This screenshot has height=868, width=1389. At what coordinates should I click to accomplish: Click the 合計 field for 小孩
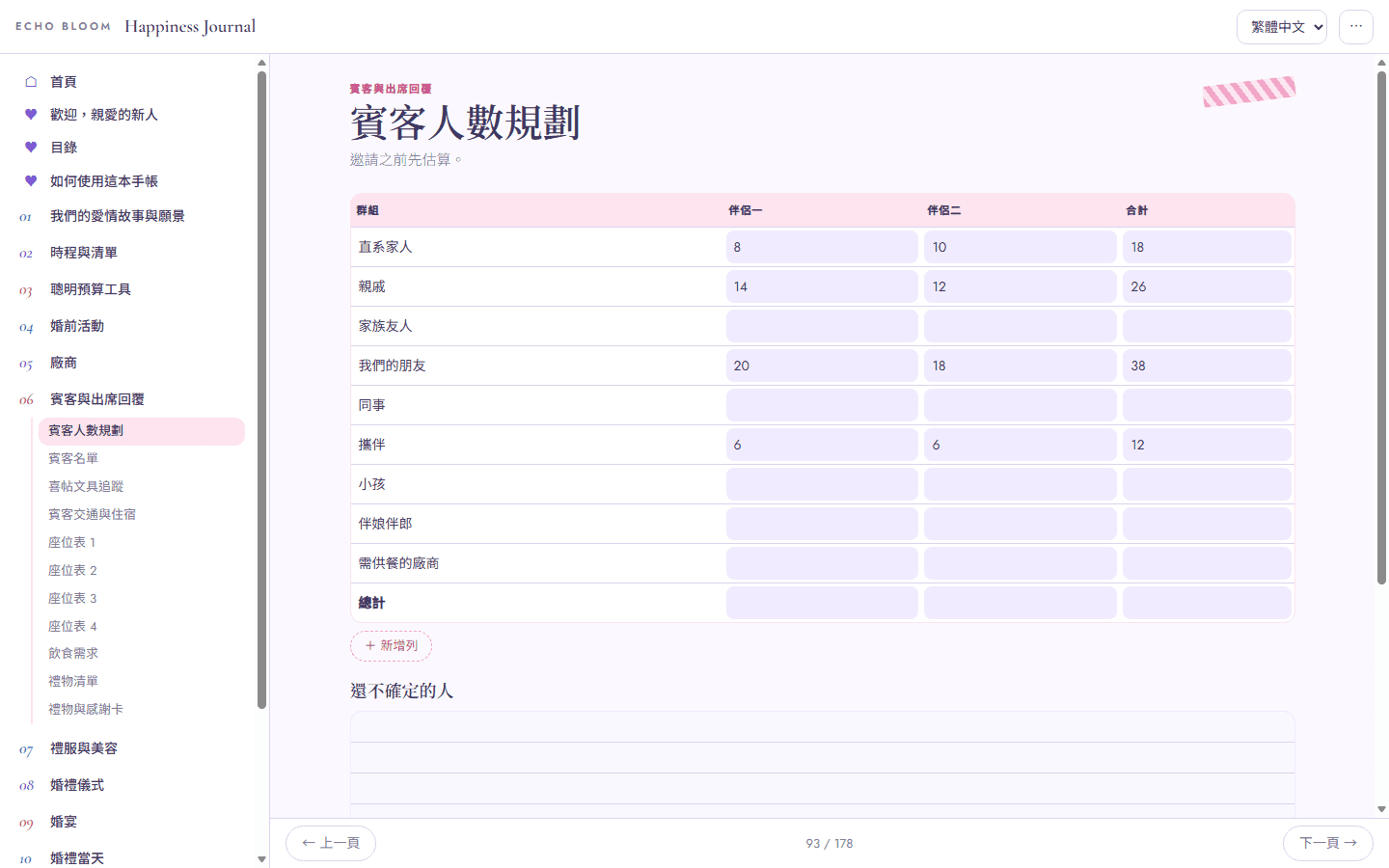[1207, 484]
